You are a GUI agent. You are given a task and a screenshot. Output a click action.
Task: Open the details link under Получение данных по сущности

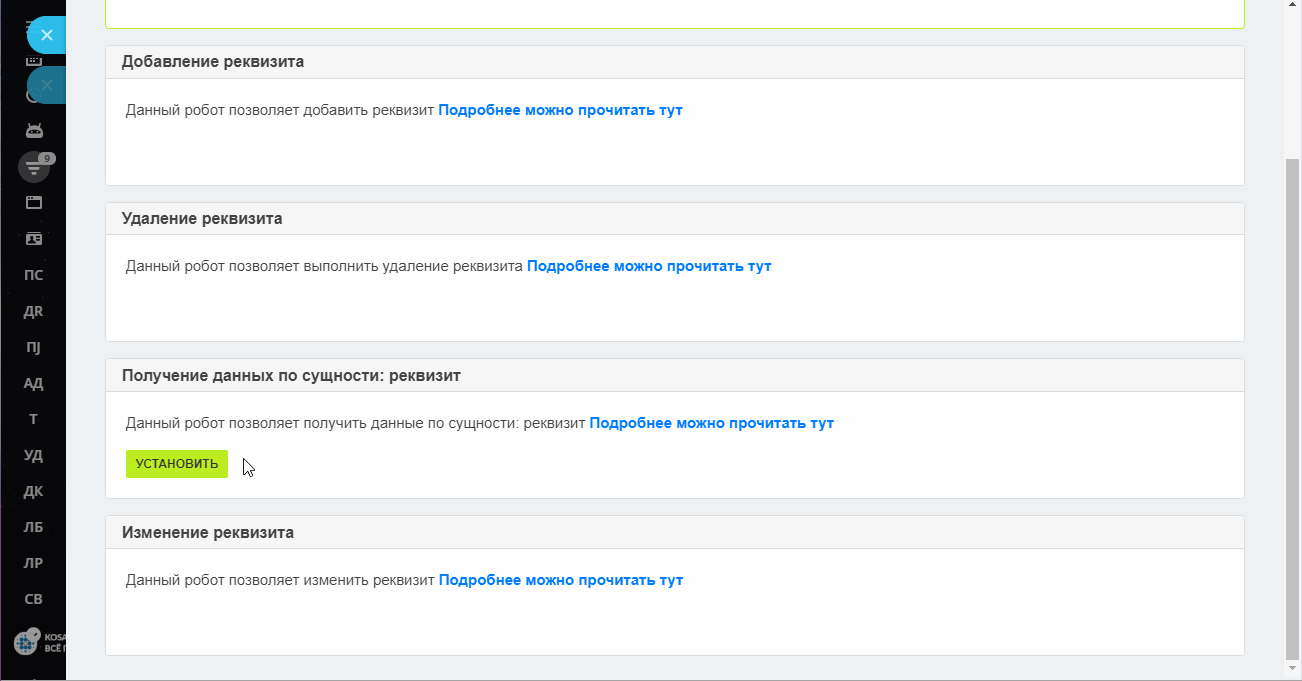click(x=711, y=423)
